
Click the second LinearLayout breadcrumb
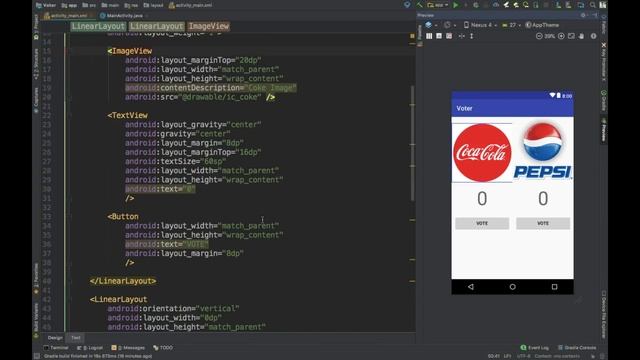157,26
